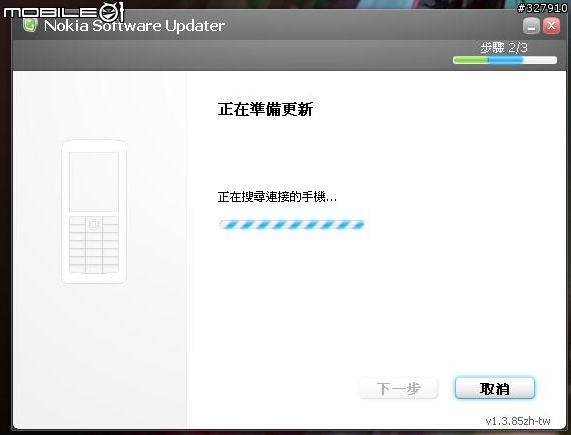Click the 正在準備更新 heading
Viewport: 571px width, 435px height.
coord(265,109)
